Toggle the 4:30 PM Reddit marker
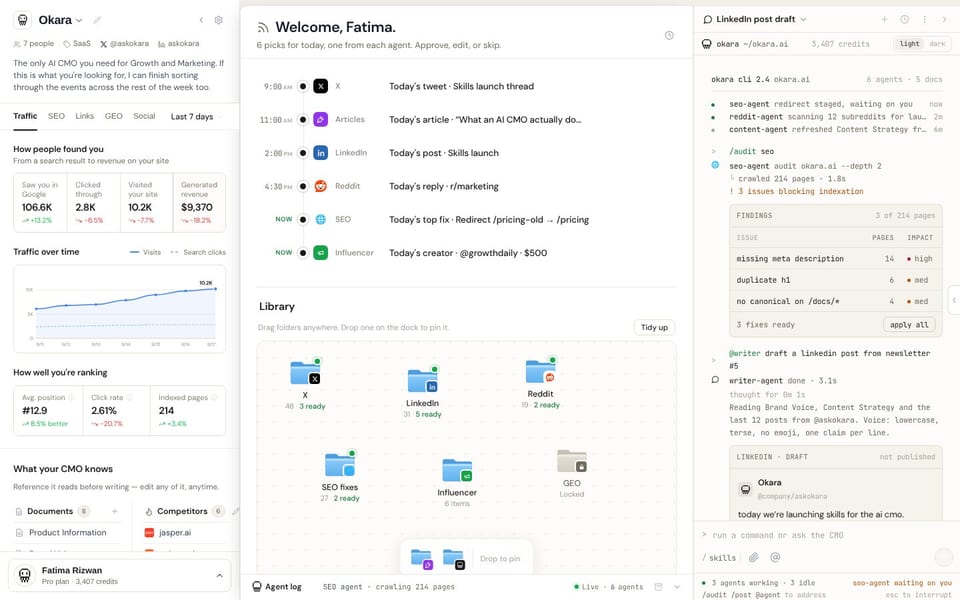The image size is (960, 600). coord(302,186)
